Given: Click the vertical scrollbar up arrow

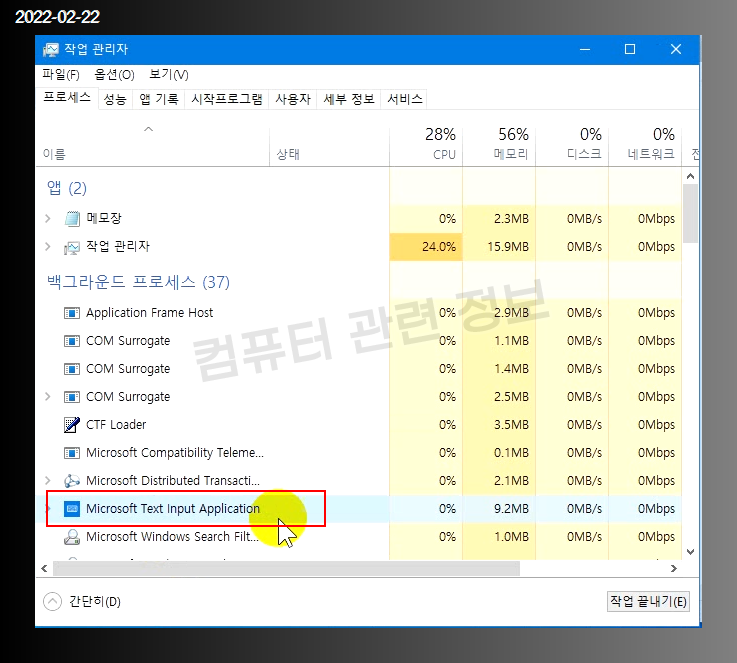Looking at the screenshot, I should 690,177.
